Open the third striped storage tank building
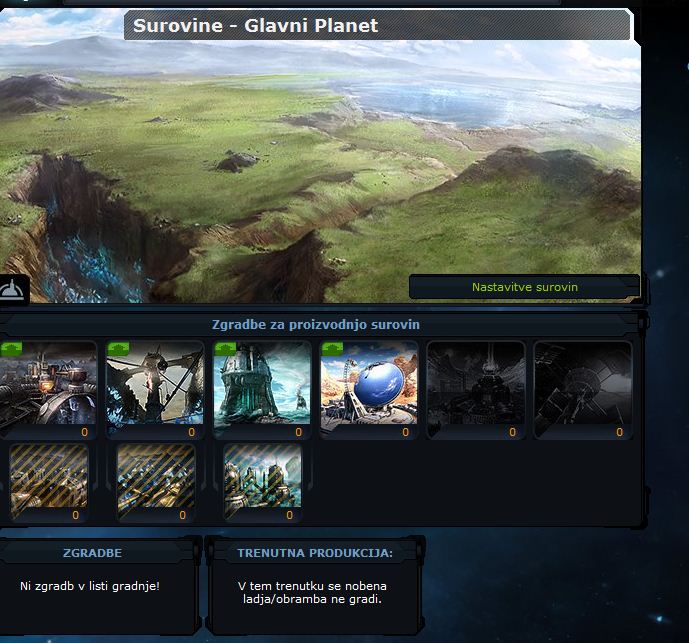This screenshot has width=689, height=643. pyautogui.click(x=262, y=478)
